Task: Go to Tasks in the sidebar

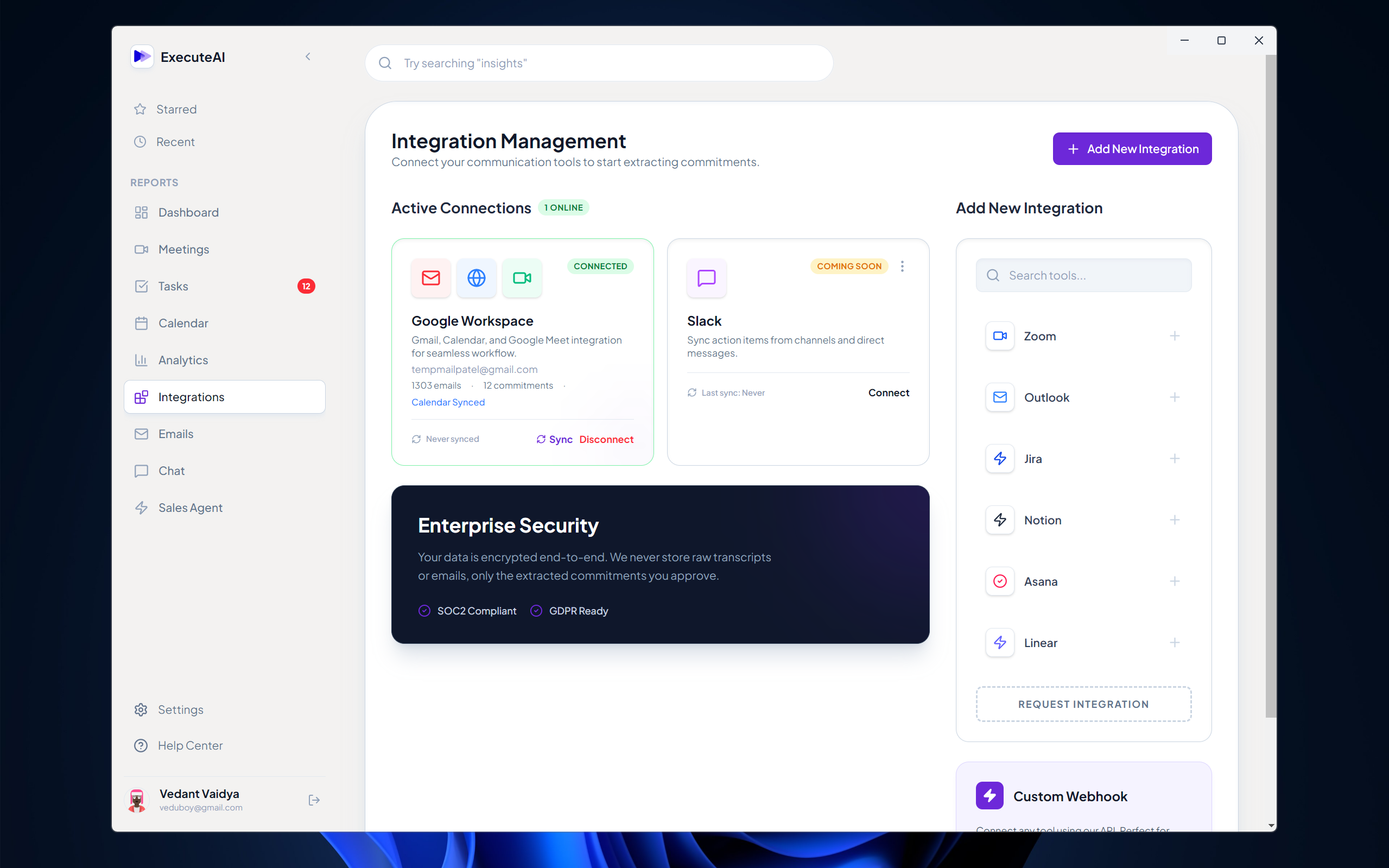Action: (173, 286)
